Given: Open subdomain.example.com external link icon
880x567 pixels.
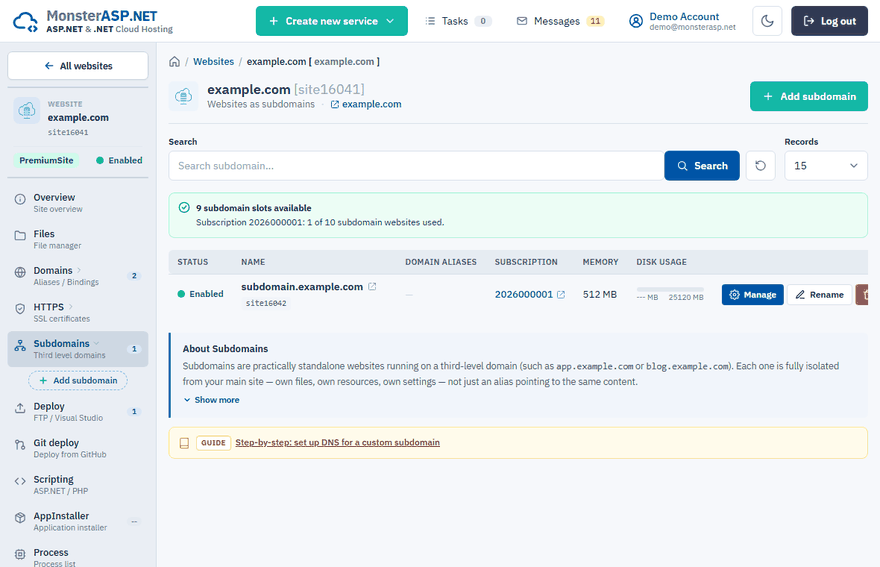Looking at the screenshot, I should pyautogui.click(x=372, y=287).
